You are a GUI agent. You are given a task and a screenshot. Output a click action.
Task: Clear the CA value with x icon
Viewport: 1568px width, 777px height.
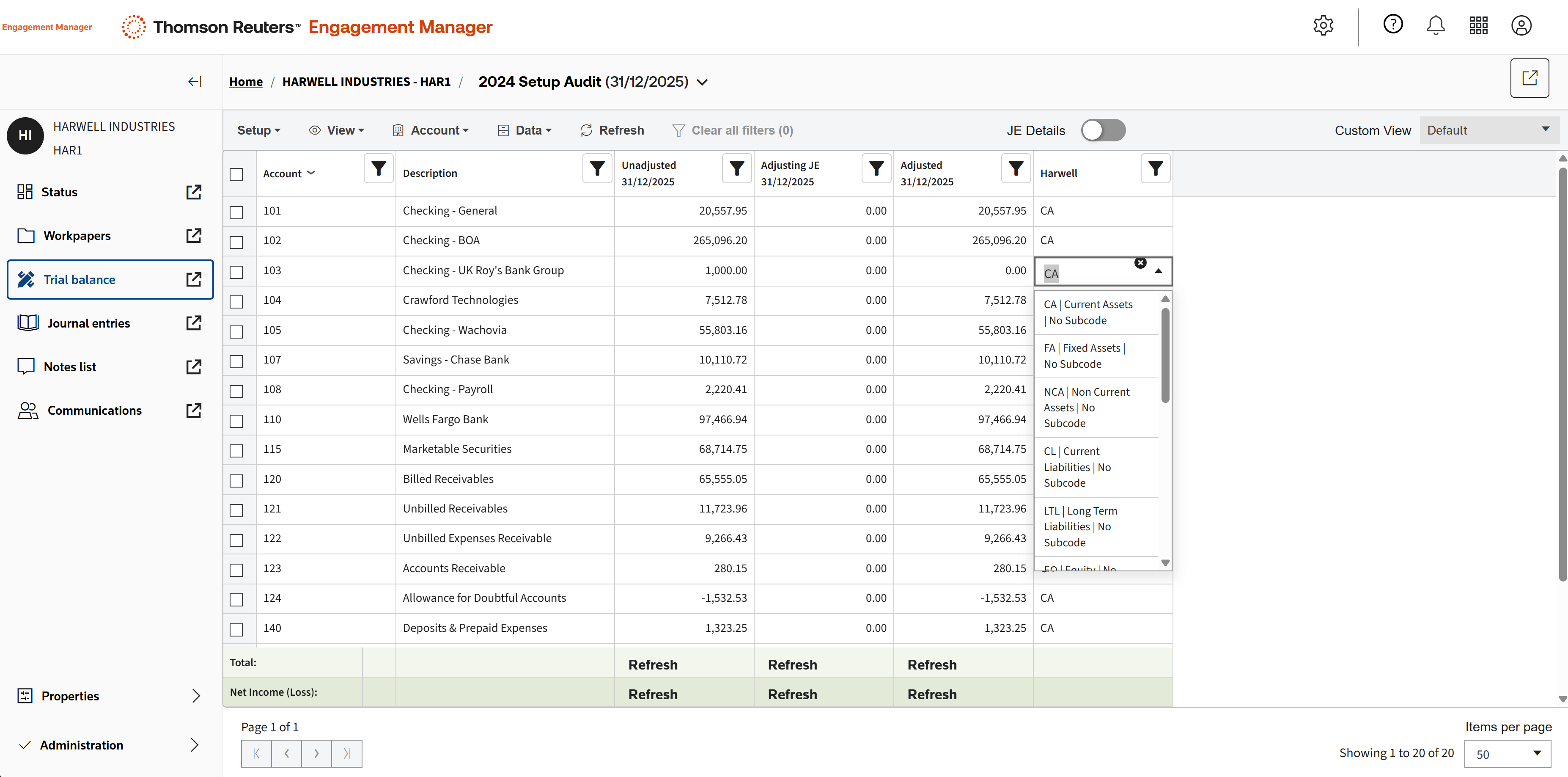coord(1140,263)
